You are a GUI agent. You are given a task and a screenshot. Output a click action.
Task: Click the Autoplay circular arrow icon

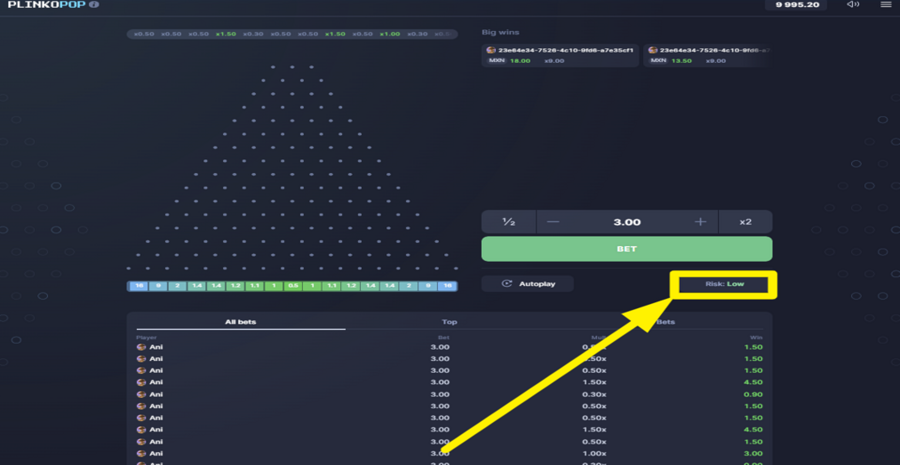(506, 284)
